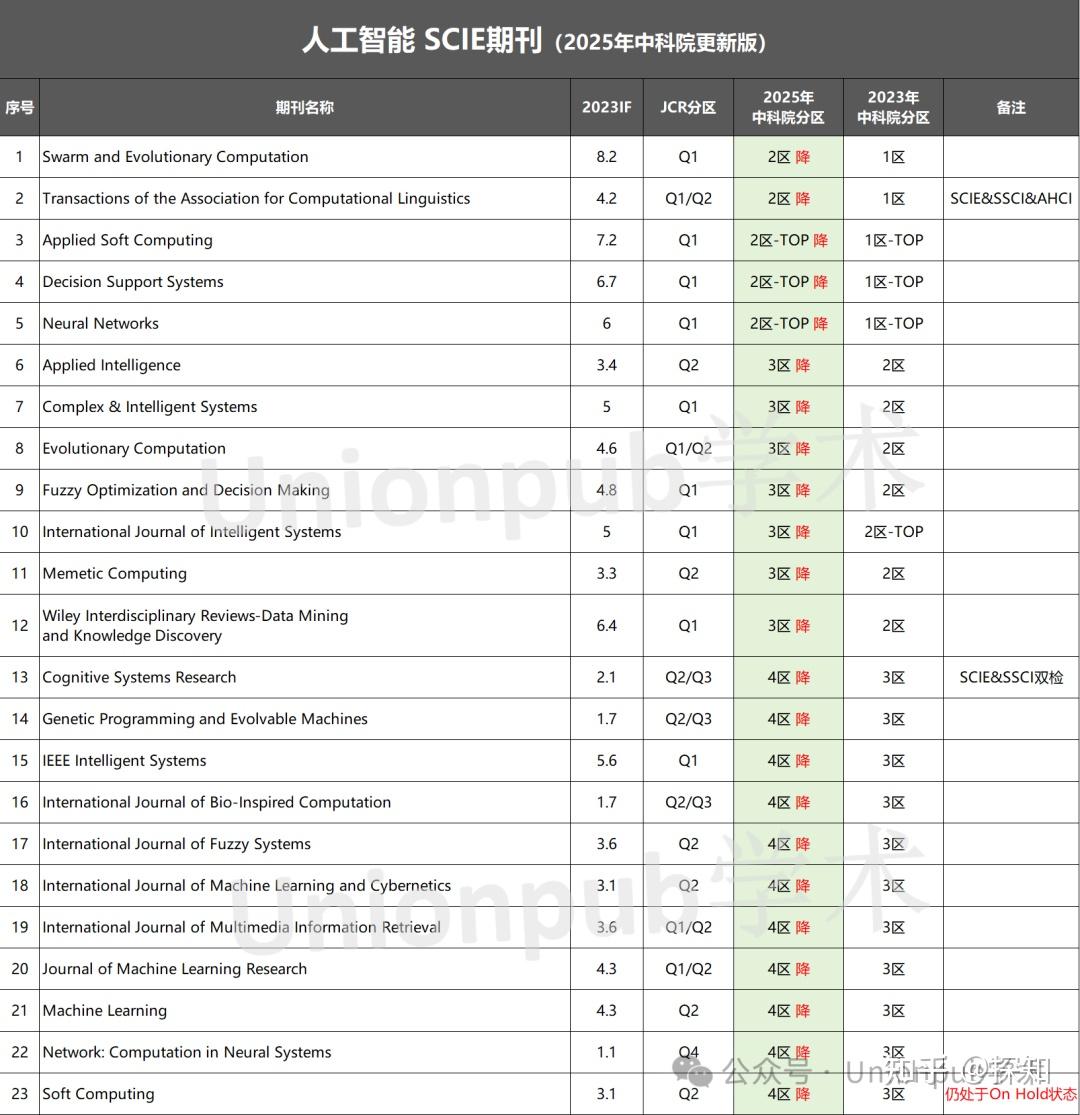1080x1115 pixels.
Task: Click the '序号' column header
Action: tap(19, 107)
